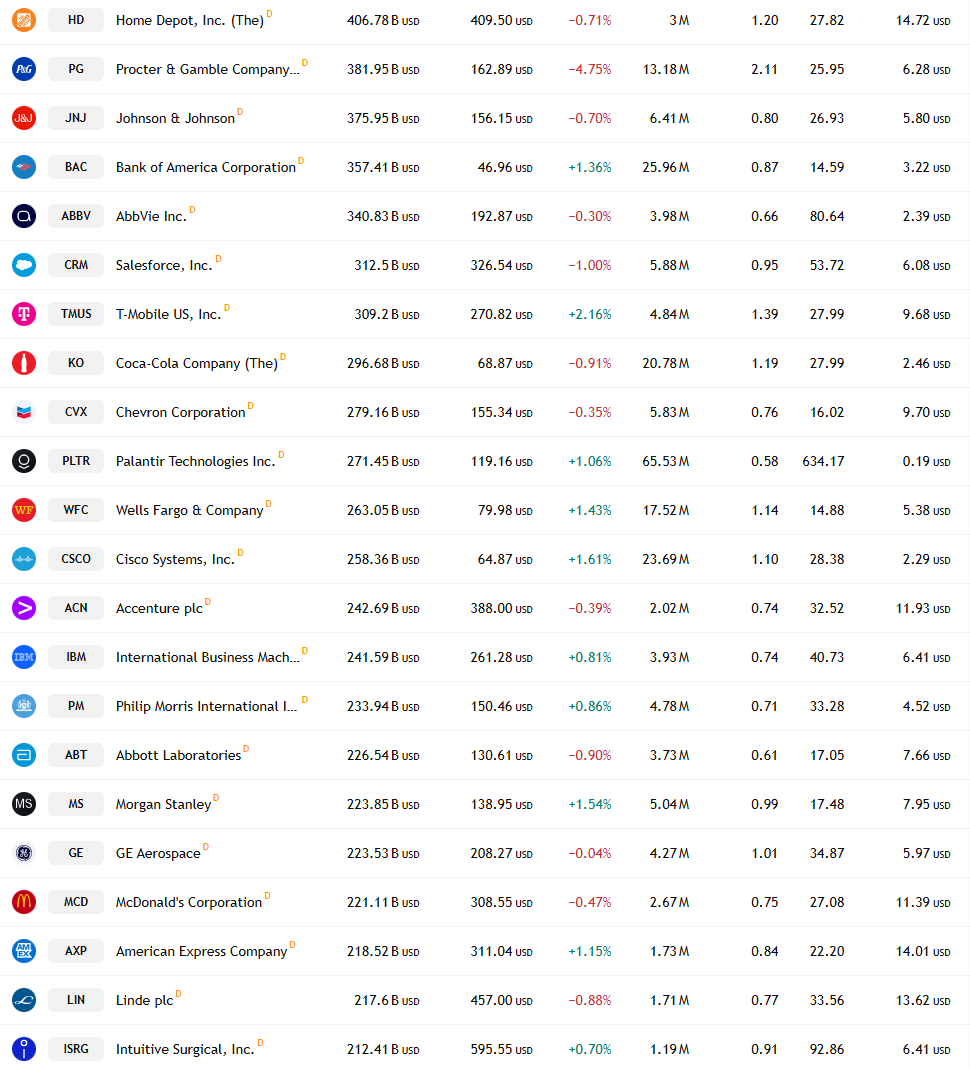
Task: Click the AbbVie logo icon
Action: coord(24,216)
